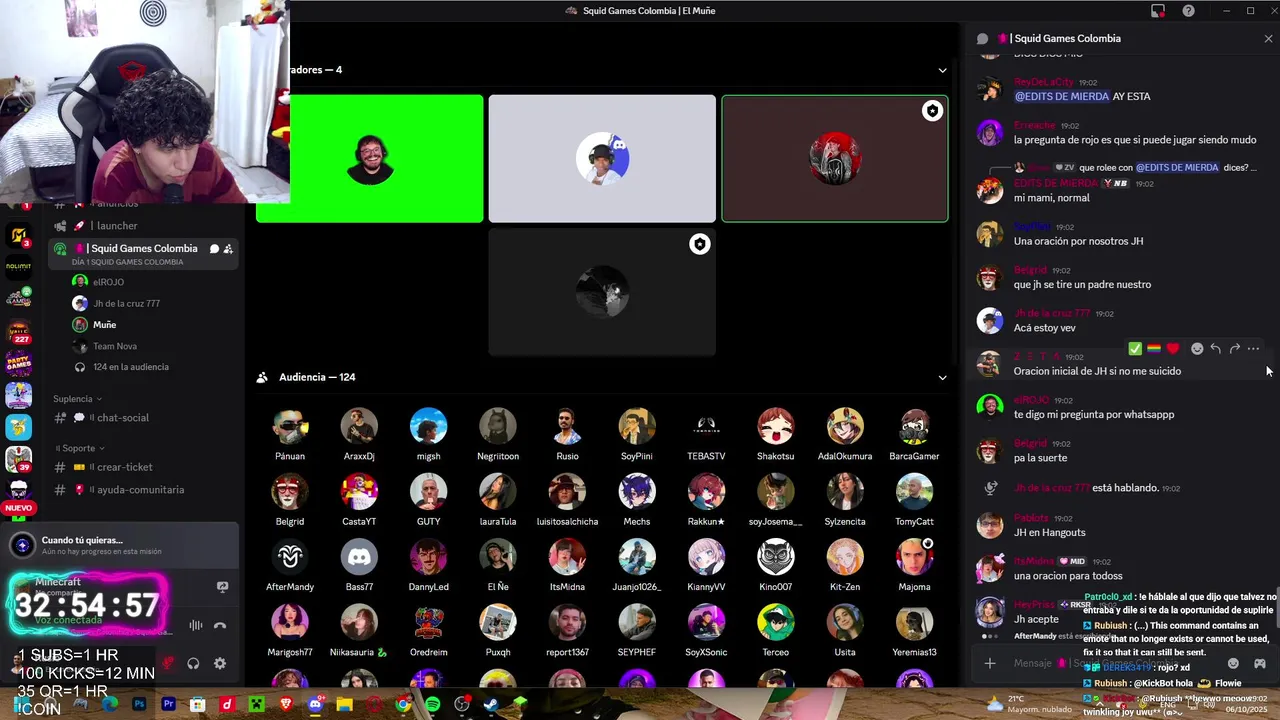The width and height of the screenshot is (1280, 720).
Task: Close the Squid Games Colombia chat panel
Action: tap(1268, 39)
